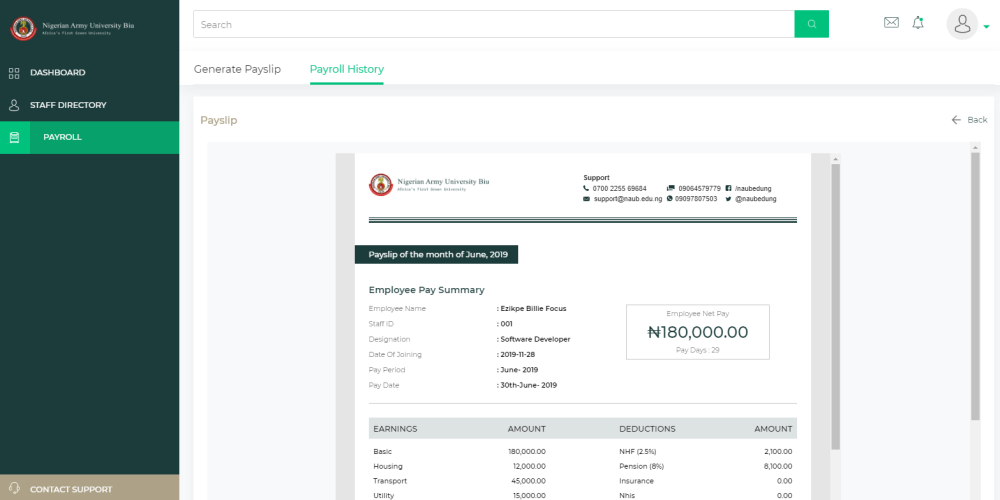The height and width of the screenshot is (500, 1000).
Task: Click the DEDUCTIONS column header
Action: pos(647,429)
